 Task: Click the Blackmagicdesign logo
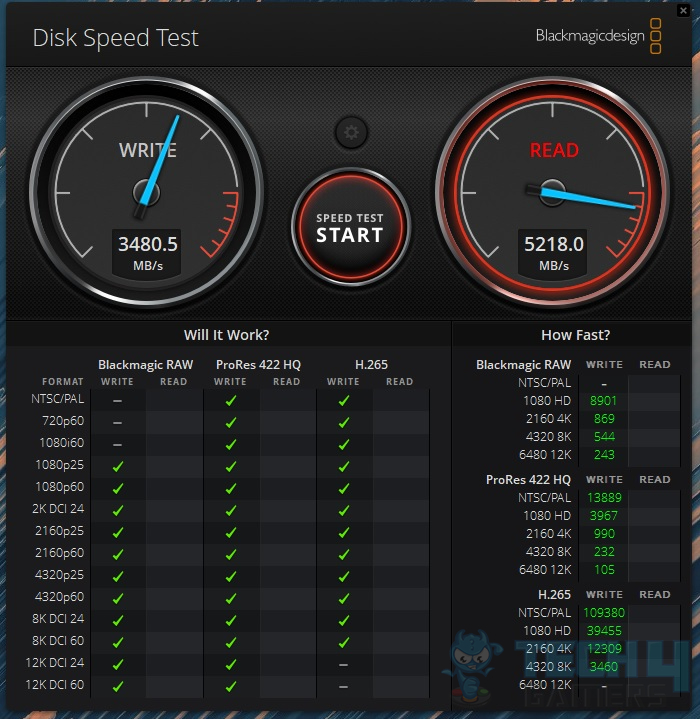pyautogui.click(x=598, y=36)
